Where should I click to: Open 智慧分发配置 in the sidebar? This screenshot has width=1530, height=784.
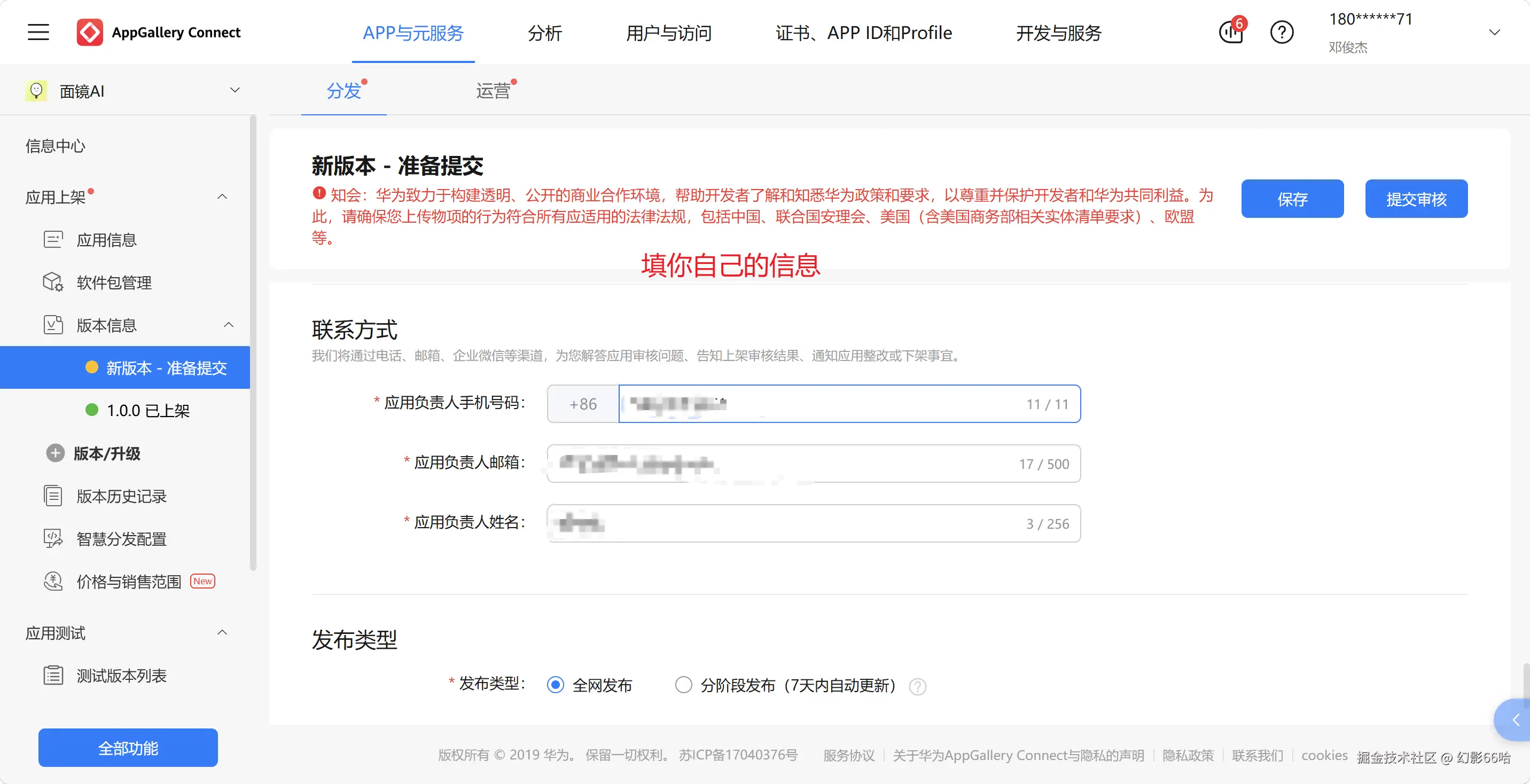click(x=122, y=539)
